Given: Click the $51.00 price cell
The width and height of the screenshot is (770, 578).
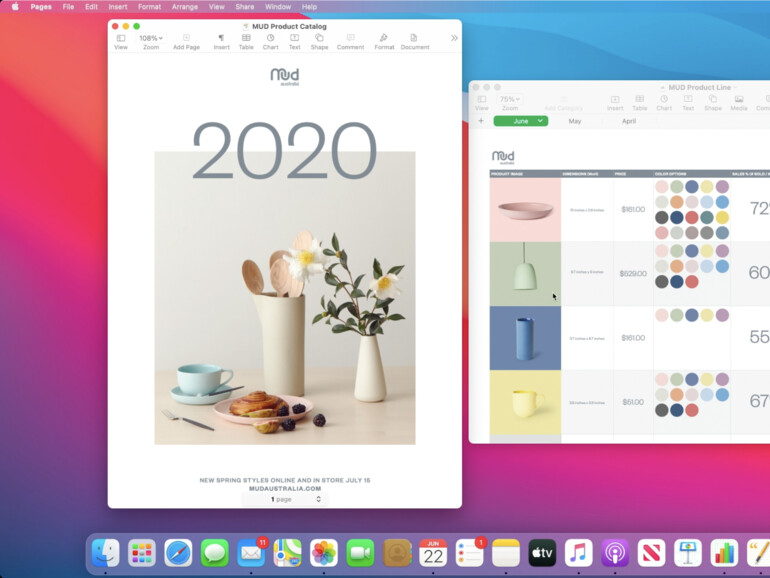Looking at the screenshot, I should click(x=633, y=402).
